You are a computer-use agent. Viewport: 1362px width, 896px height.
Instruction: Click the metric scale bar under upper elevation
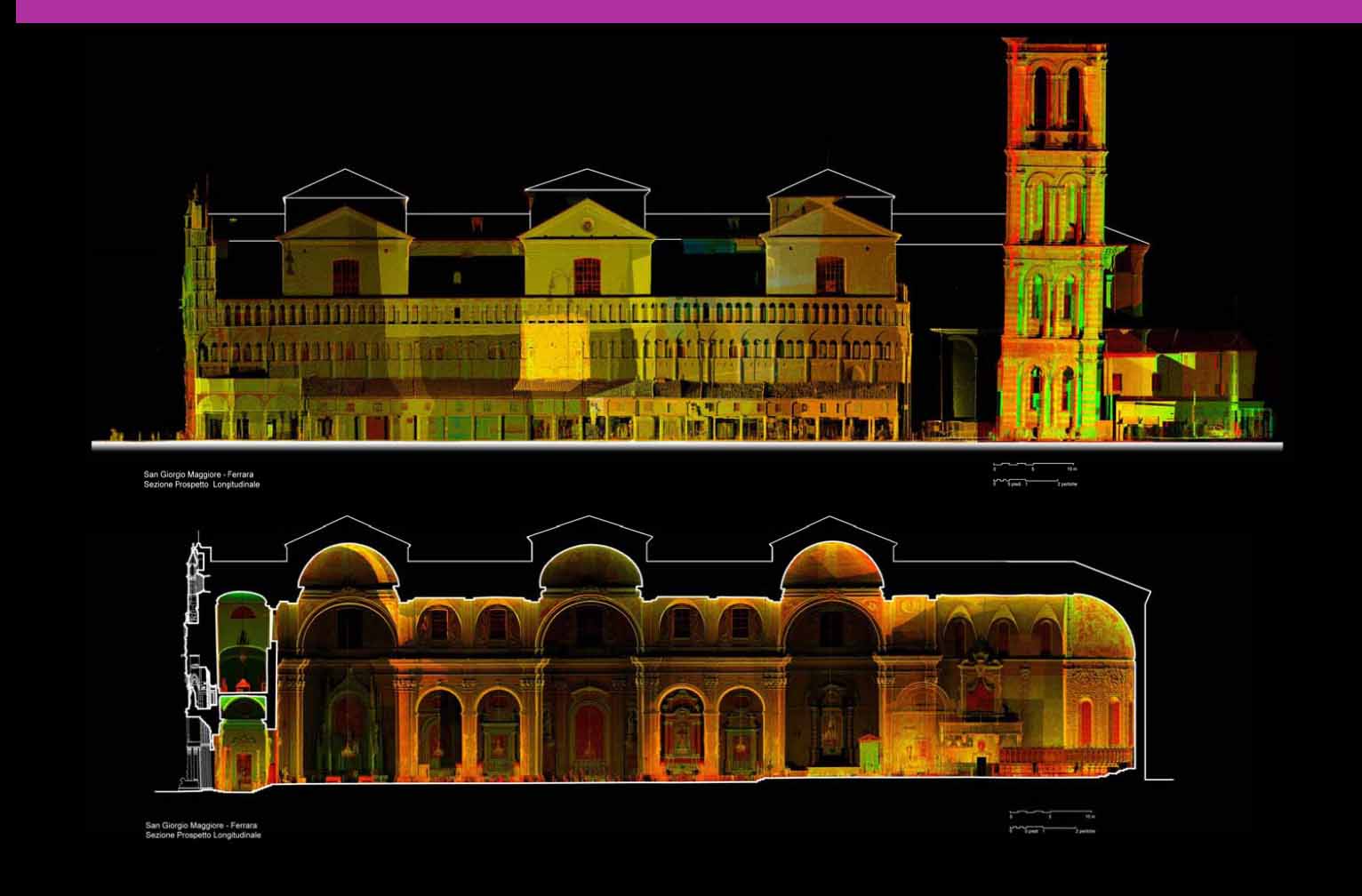pyautogui.click(x=1033, y=466)
